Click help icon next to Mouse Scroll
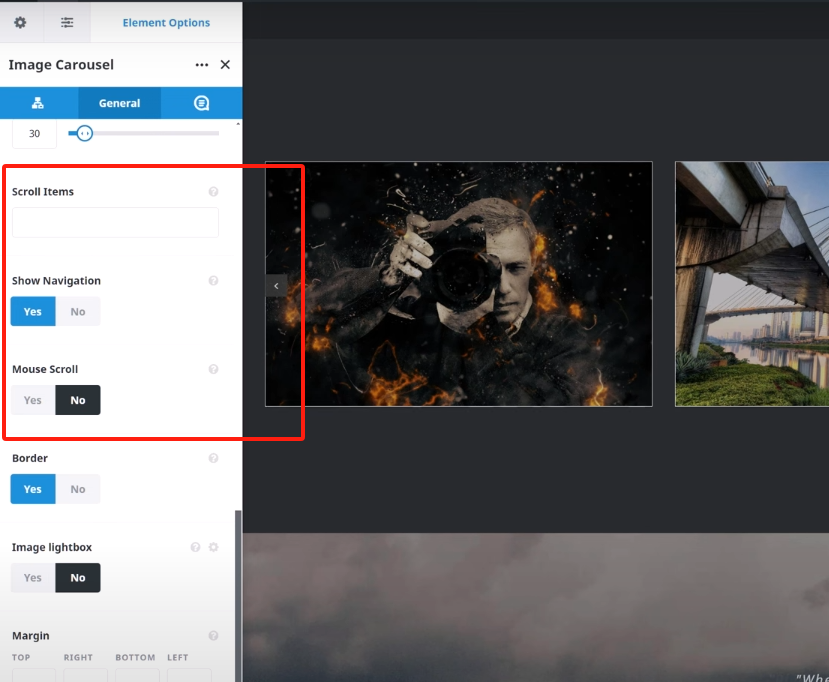The width and height of the screenshot is (829, 682). pos(213,369)
